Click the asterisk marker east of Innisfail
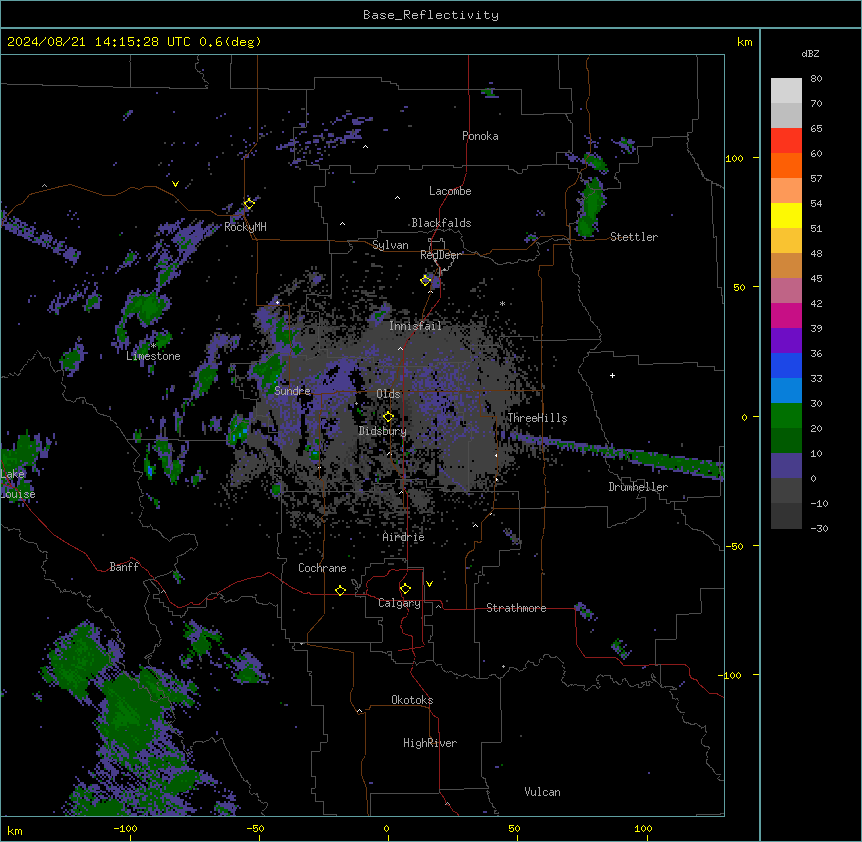862x842 pixels. click(502, 303)
